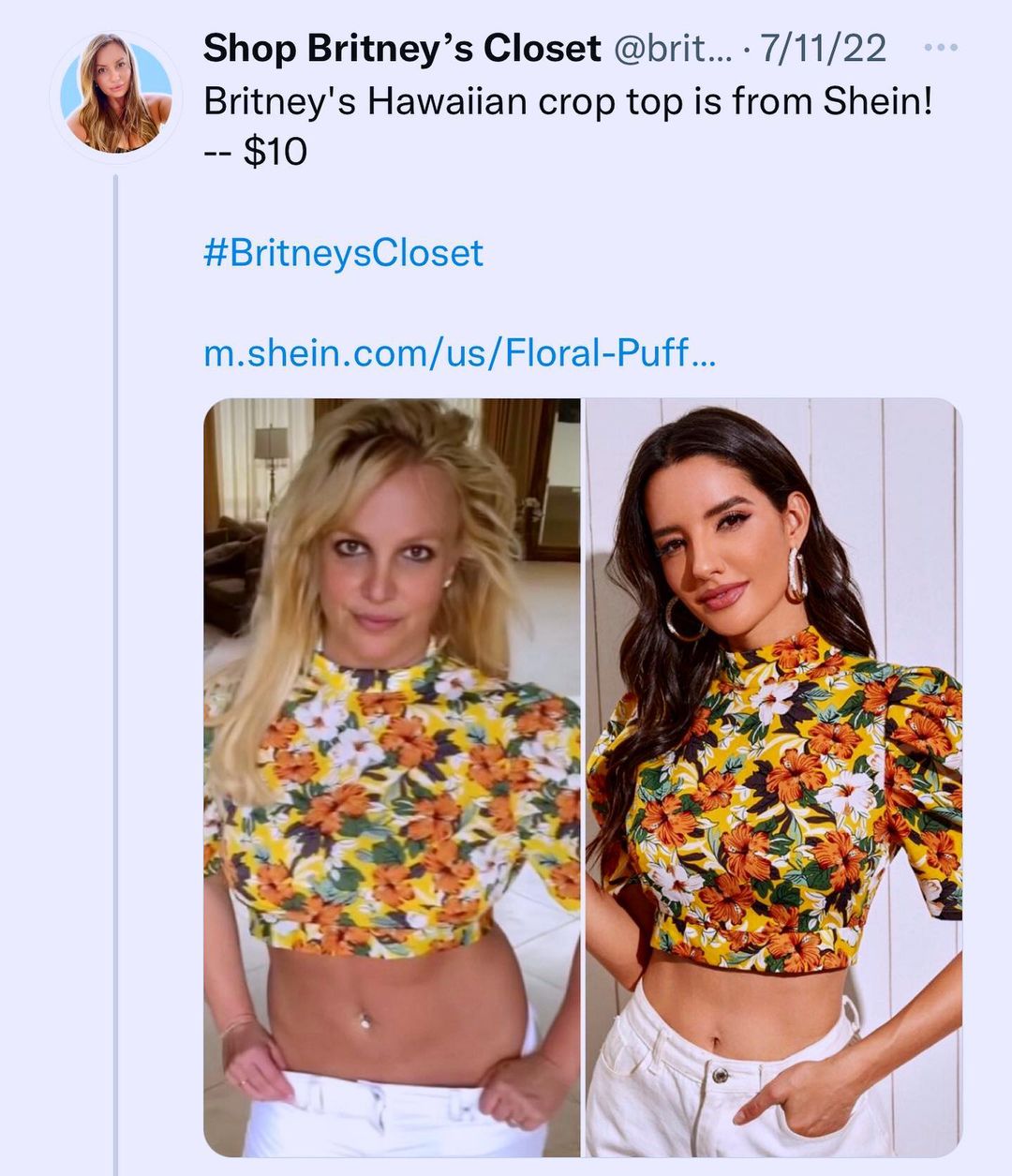Click the vertical thread line below avatar
The width and height of the screenshot is (1012, 1176).
pyautogui.click(x=116, y=656)
